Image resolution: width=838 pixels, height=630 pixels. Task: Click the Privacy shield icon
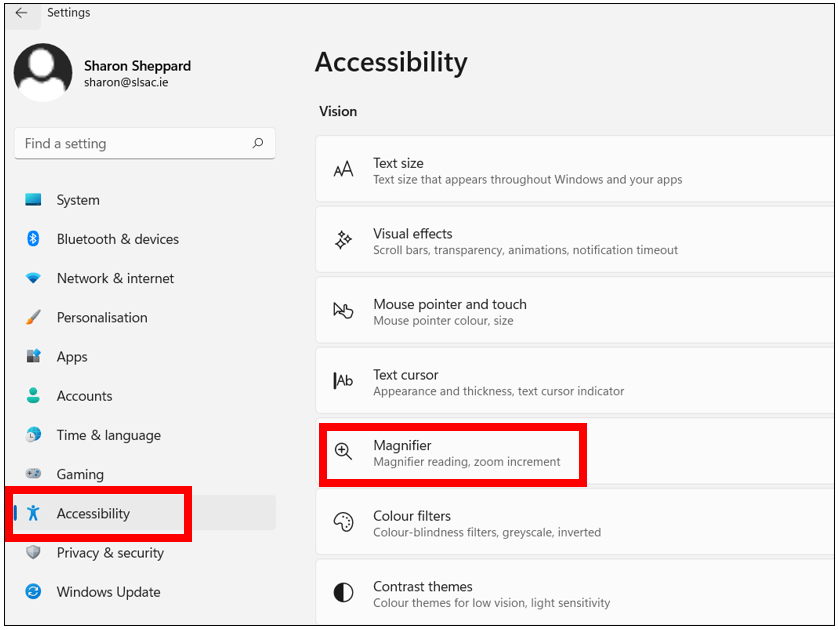(x=33, y=552)
